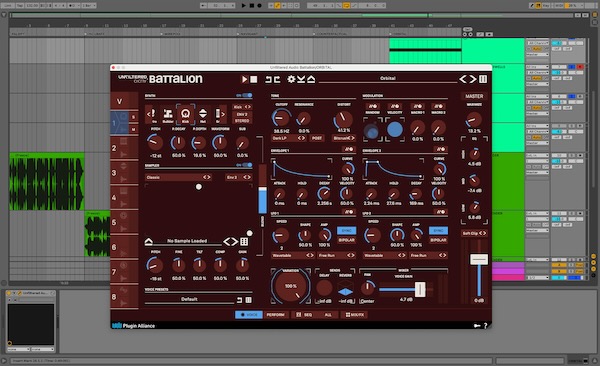Image resolution: width=600 pixels, height=366 pixels.
Task: Open the preset browser icon next to arrows
Action: [483, 79]
